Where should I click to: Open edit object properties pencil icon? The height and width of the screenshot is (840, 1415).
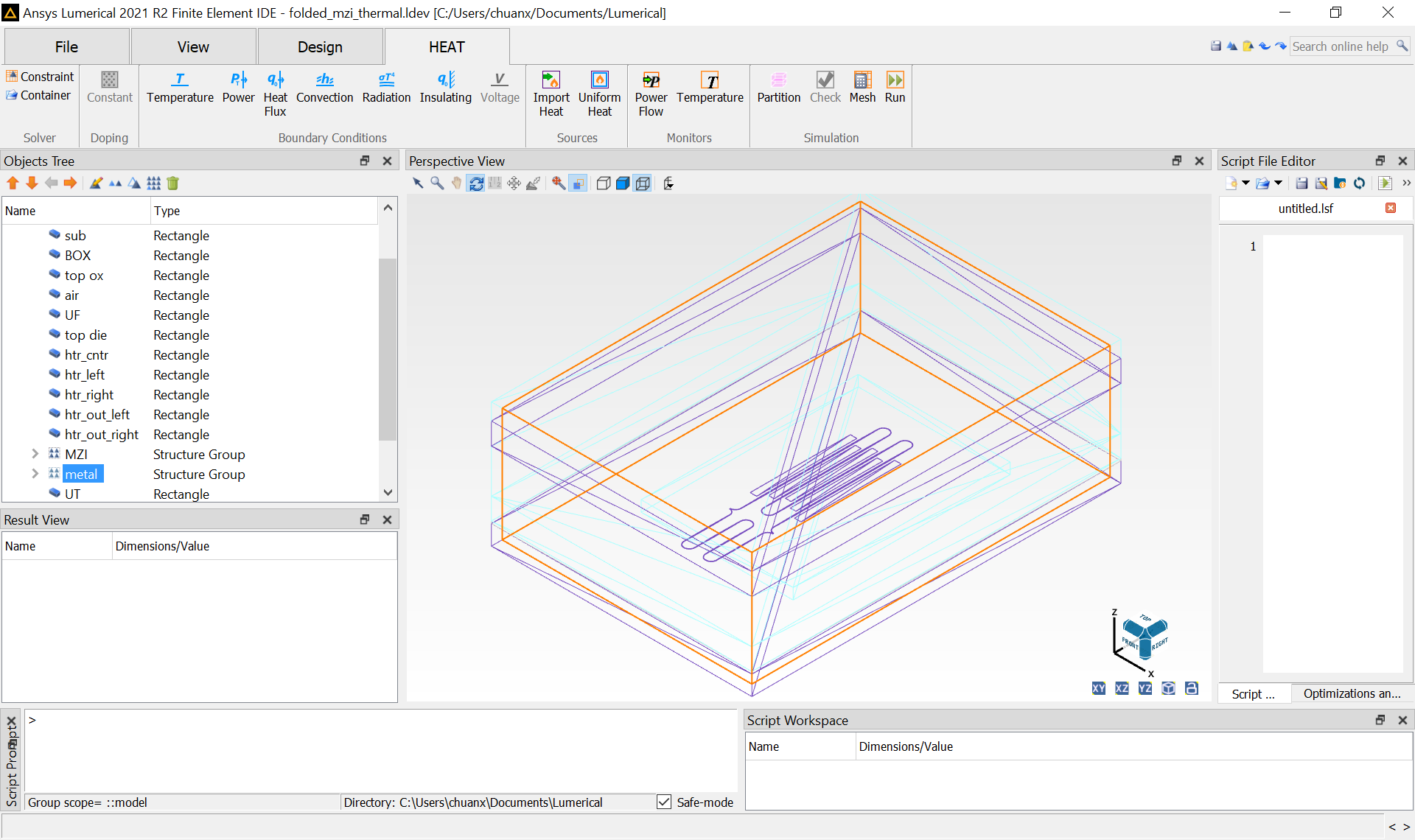96,183
